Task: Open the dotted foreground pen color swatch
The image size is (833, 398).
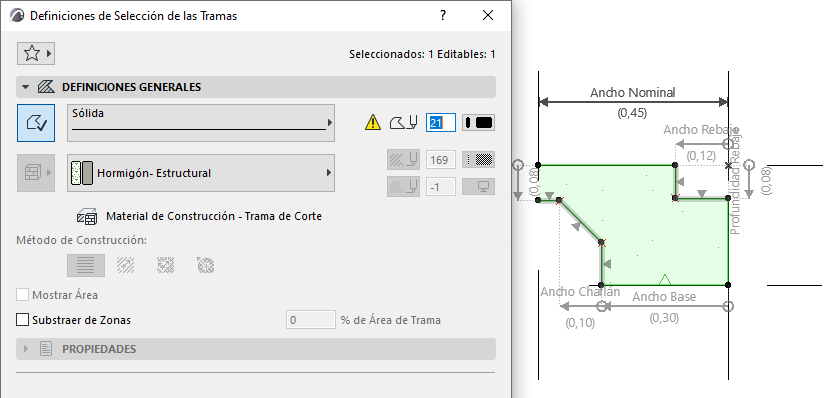Action: 479,159
